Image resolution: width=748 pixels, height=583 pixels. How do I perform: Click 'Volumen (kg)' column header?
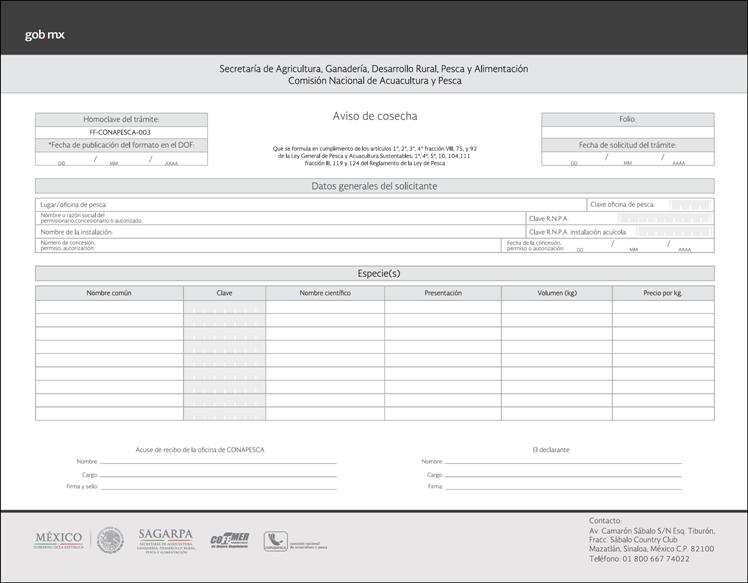557,293
